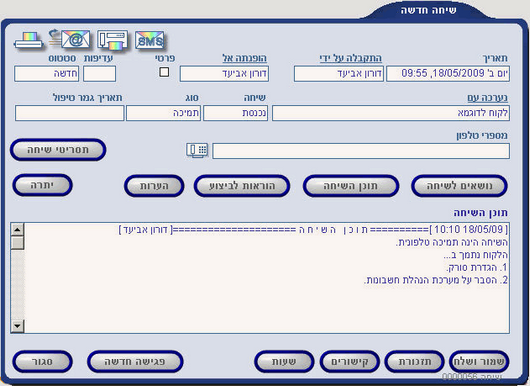Click the line השיחה הינה תמיכה טלפונית
The image size is (530, 386).
452,242
